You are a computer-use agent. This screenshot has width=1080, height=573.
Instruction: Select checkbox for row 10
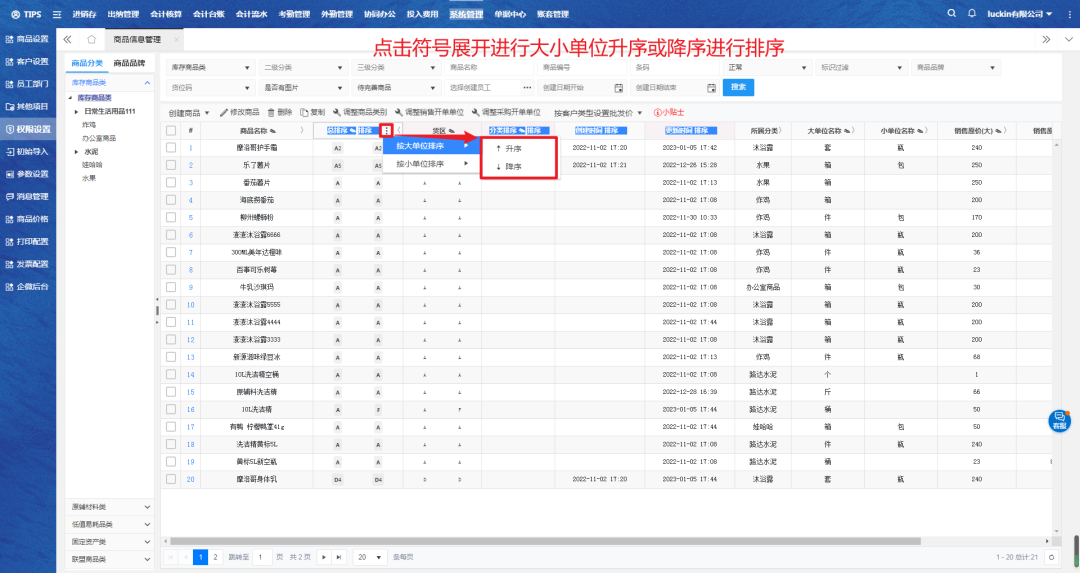click(x=171, y=304)
